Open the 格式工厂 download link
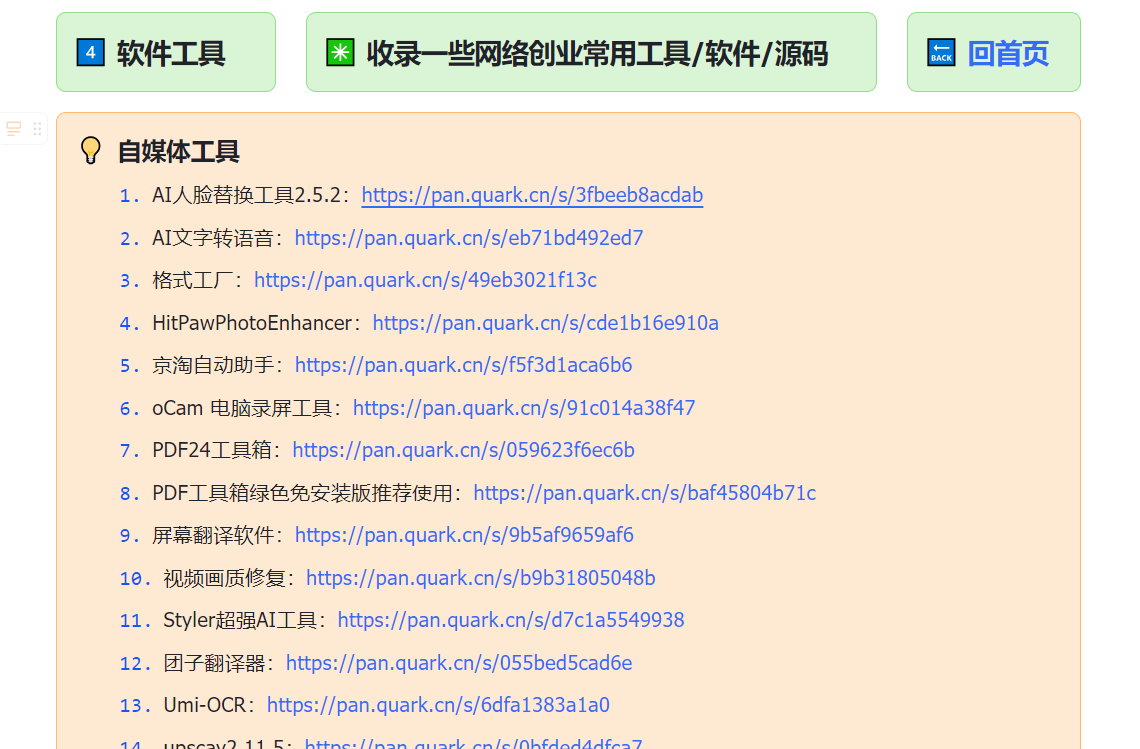Screen dimensions: 1140x749 [425, 280]
